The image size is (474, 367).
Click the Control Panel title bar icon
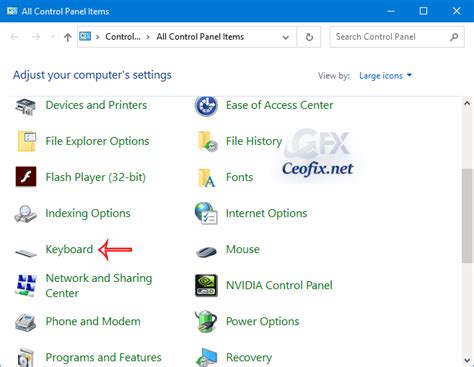[x=12, y=11]
